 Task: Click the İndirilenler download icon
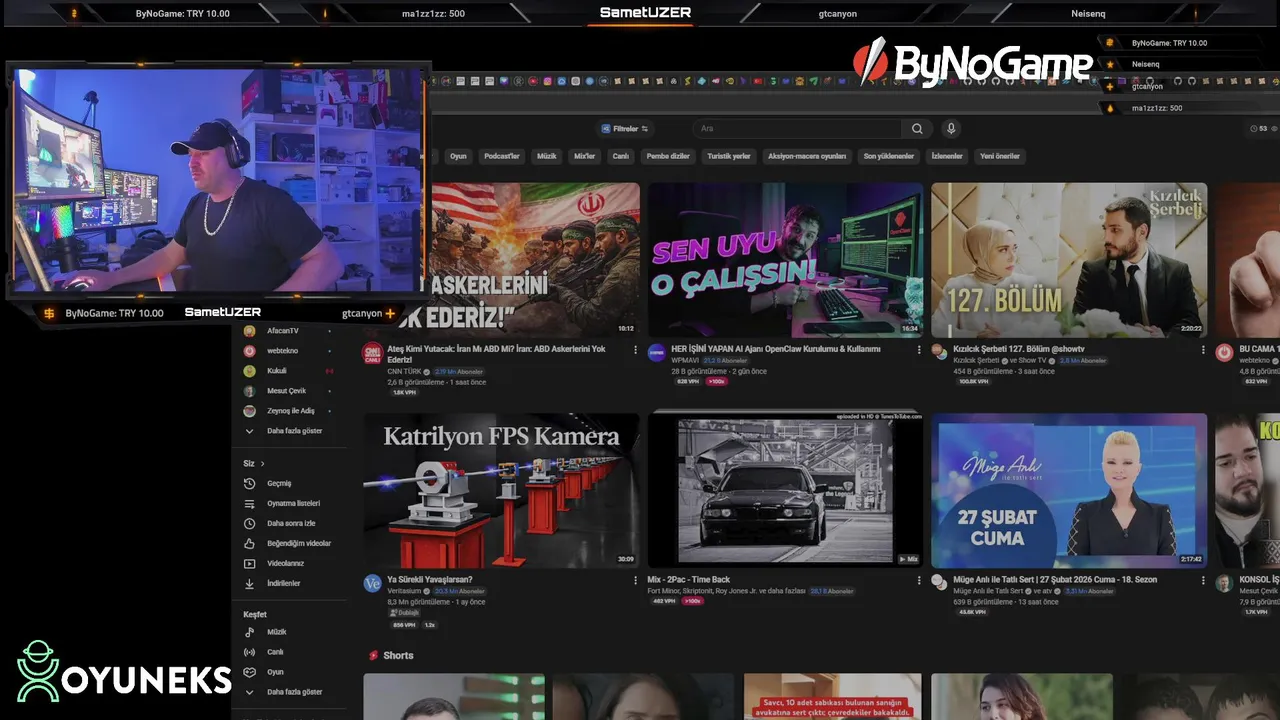click(250, 583)
